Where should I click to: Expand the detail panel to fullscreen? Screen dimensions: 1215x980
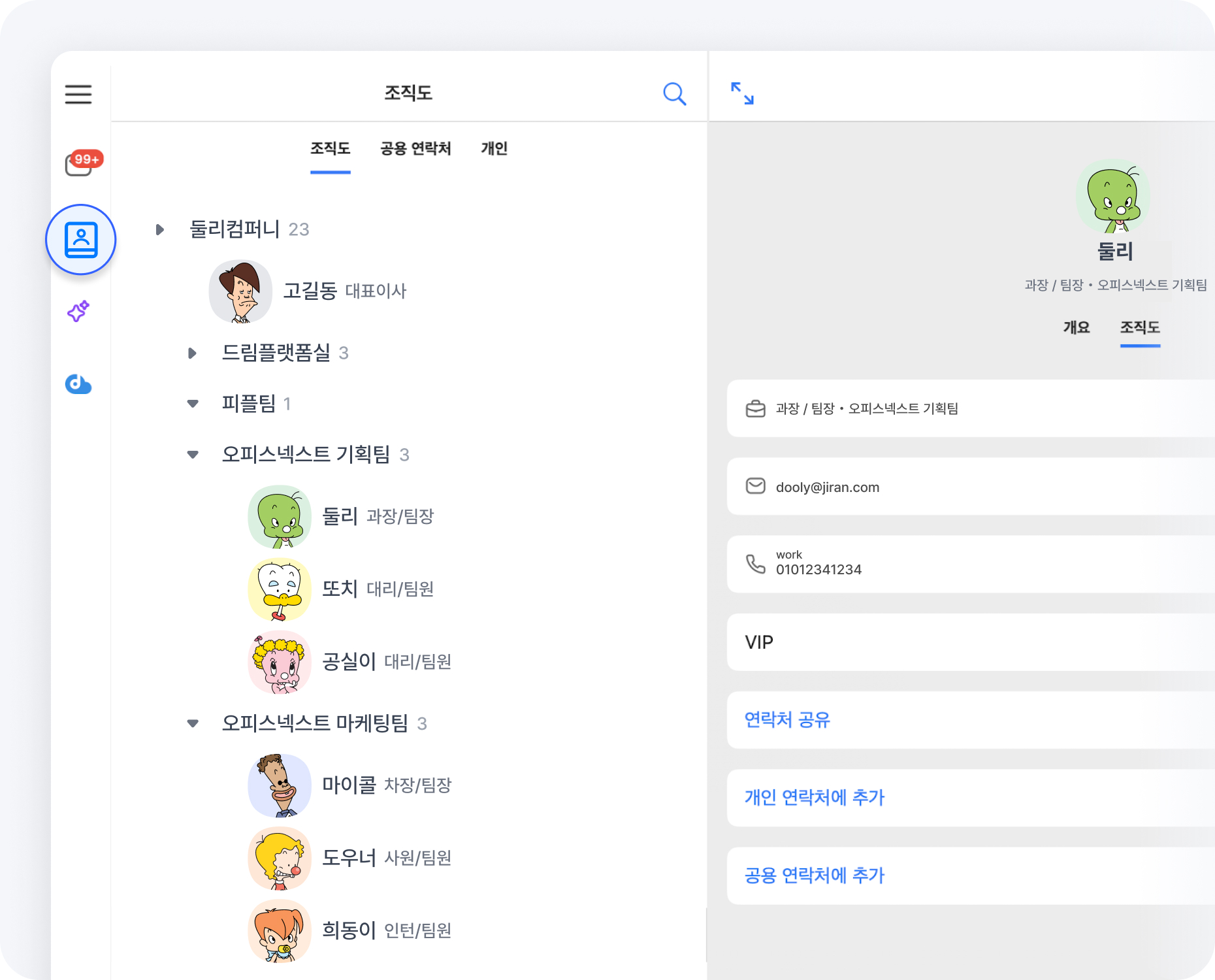(742, 93)
